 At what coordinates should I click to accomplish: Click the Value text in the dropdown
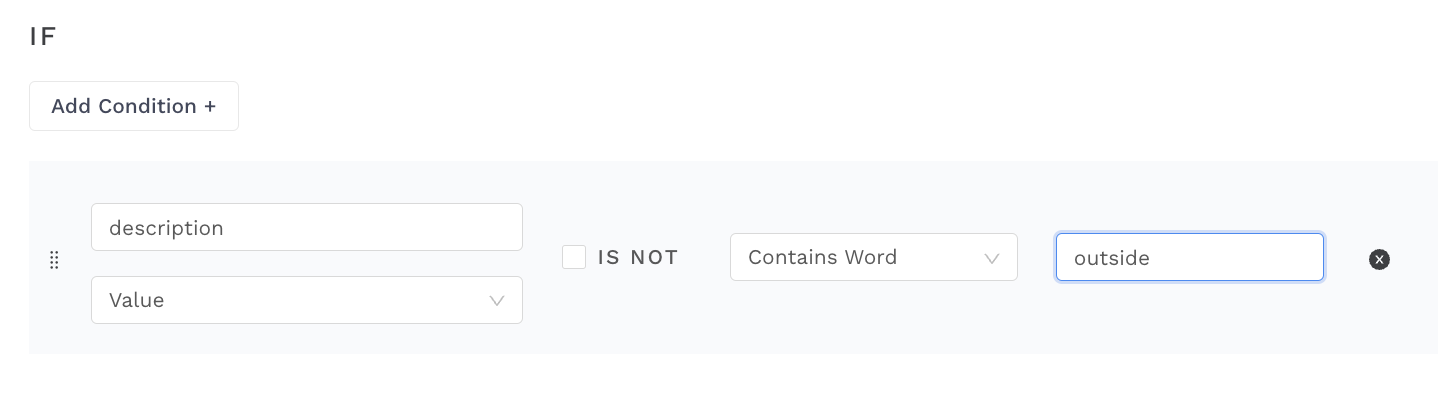(x=137, y=300)
